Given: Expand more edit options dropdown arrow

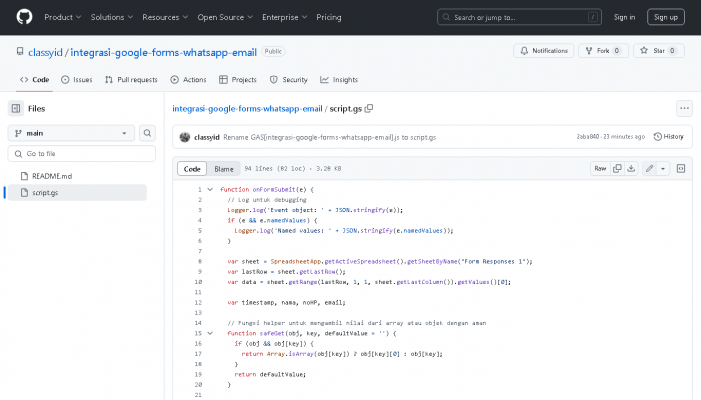Looking at the screenshot, I should [x=663, y=169].
